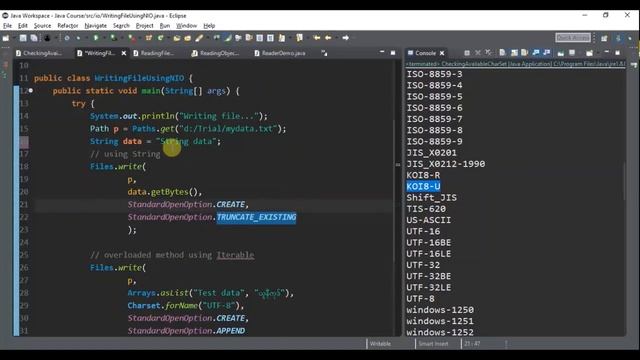
Task: Show the hidden editor tabs list
Action: [x=324, y=53]
